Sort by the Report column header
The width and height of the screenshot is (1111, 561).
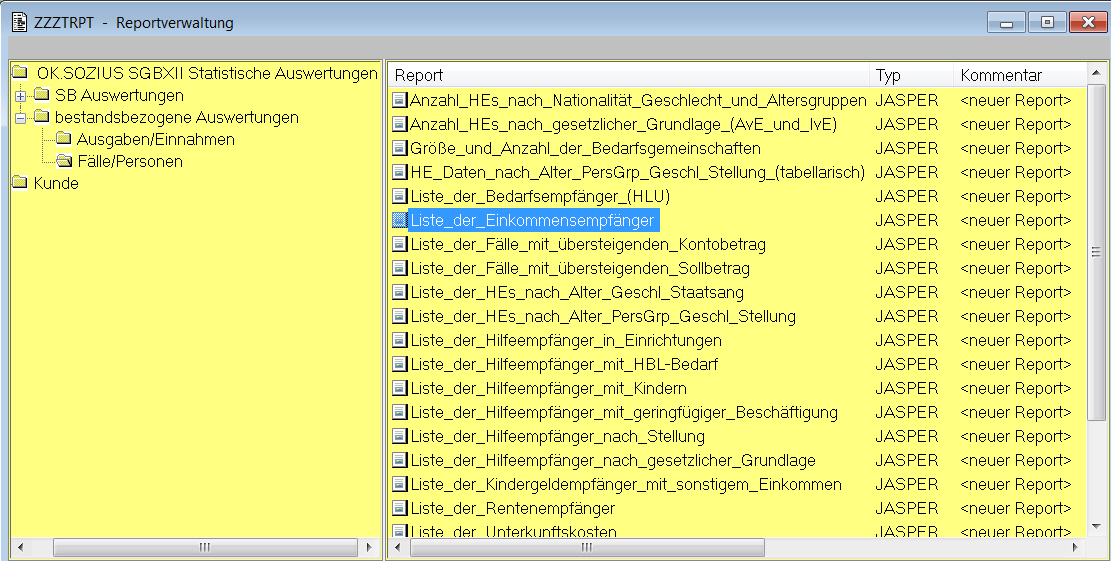pos(630,75)
